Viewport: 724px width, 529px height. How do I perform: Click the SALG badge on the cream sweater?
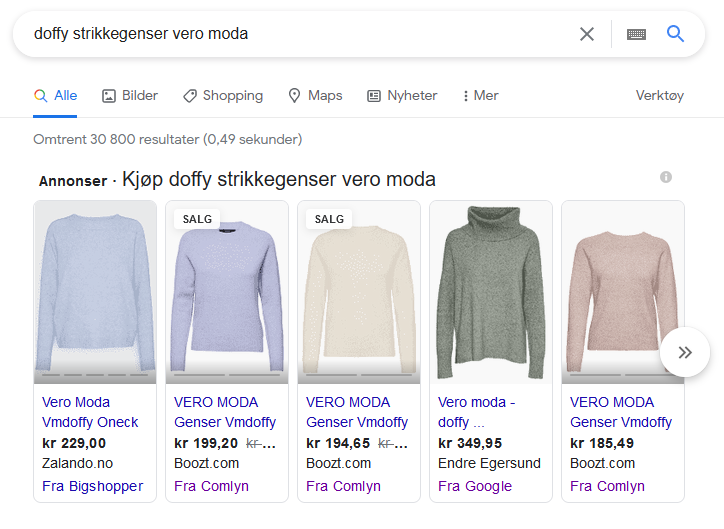tap(329, 219)
